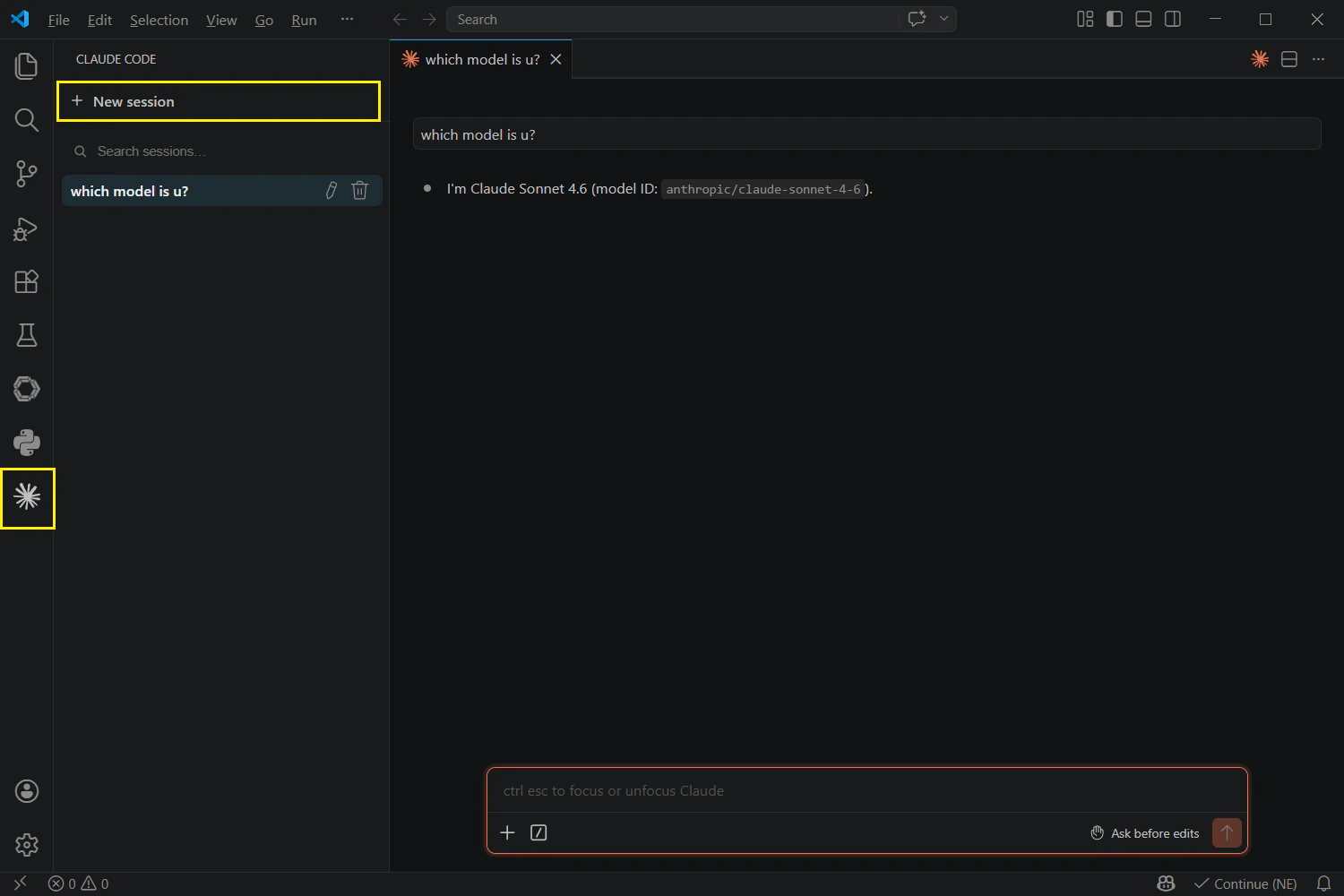Open the Manage gear icon
Screen dimensions: 1344x896
pos(27,845)
